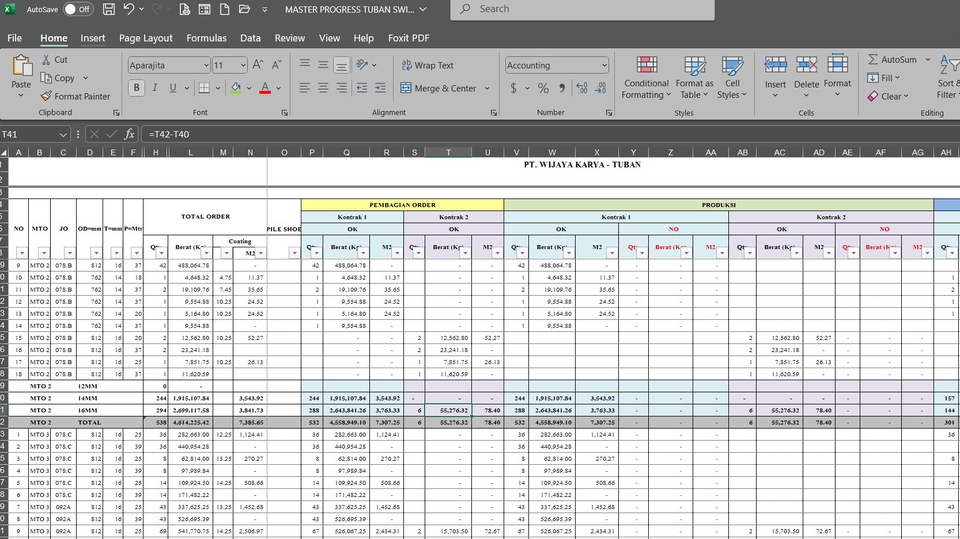Click the Save icon in title bar
The height and width of the screenshot is (539, 960).
(108, 9)
